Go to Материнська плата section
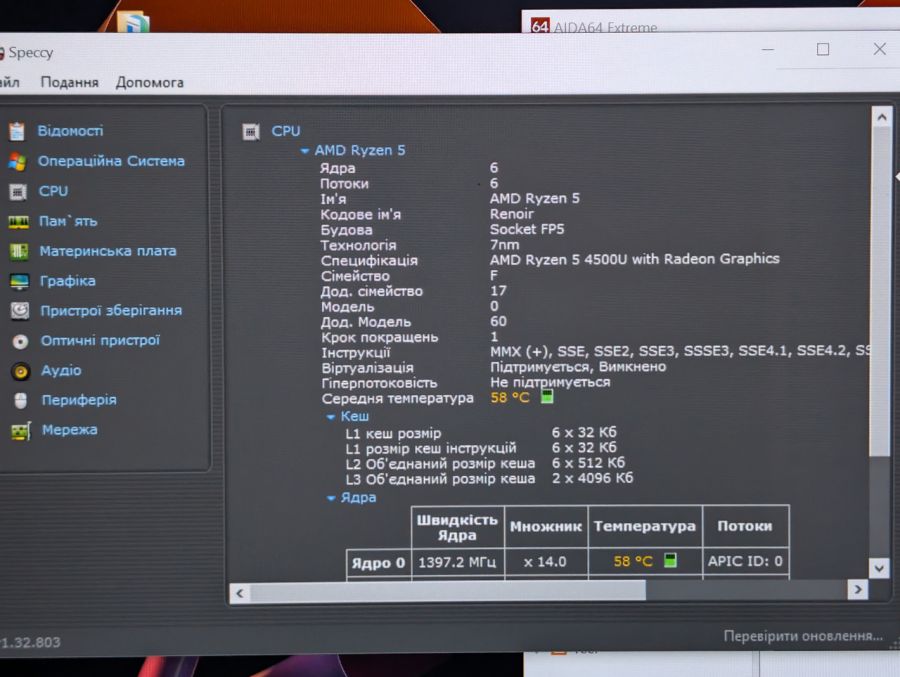900x677 pixels. [108, 251]
